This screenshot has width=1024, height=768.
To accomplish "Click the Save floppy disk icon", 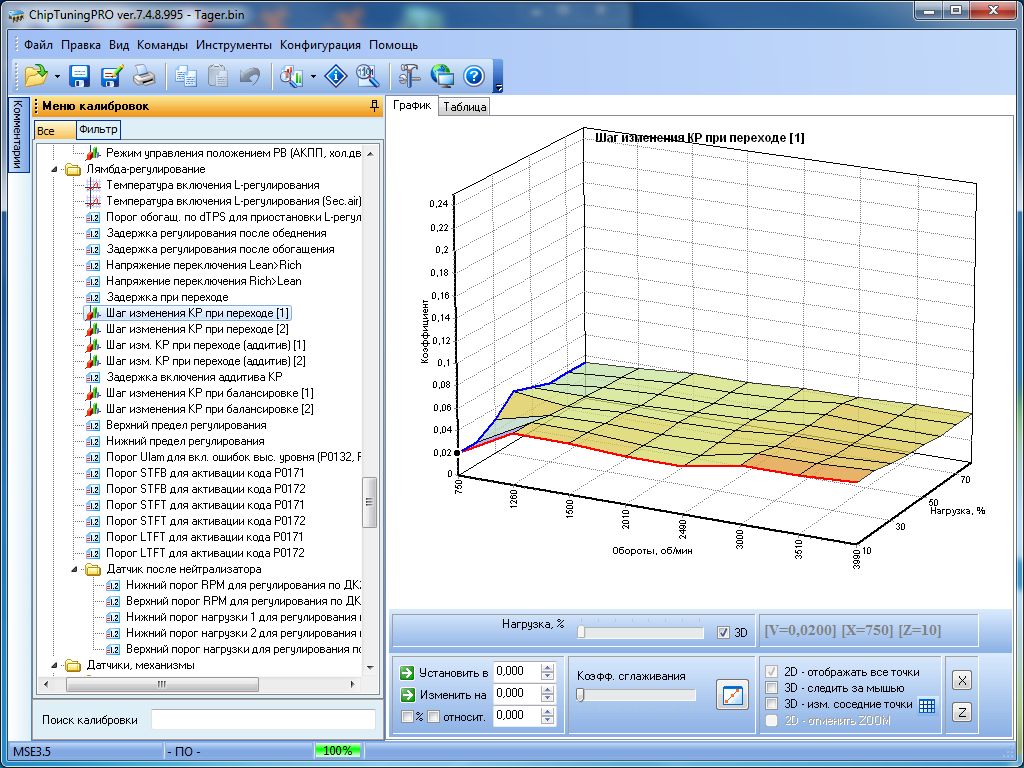I will tap(80, 76).
